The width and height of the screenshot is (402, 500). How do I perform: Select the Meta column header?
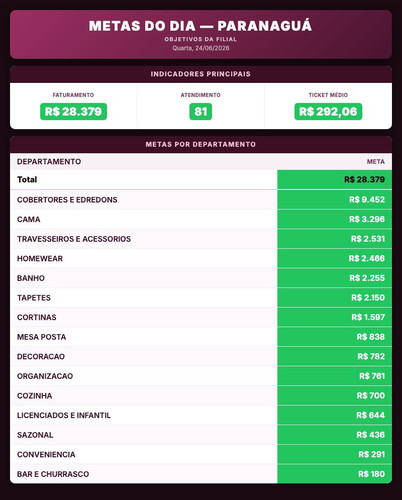376,162
